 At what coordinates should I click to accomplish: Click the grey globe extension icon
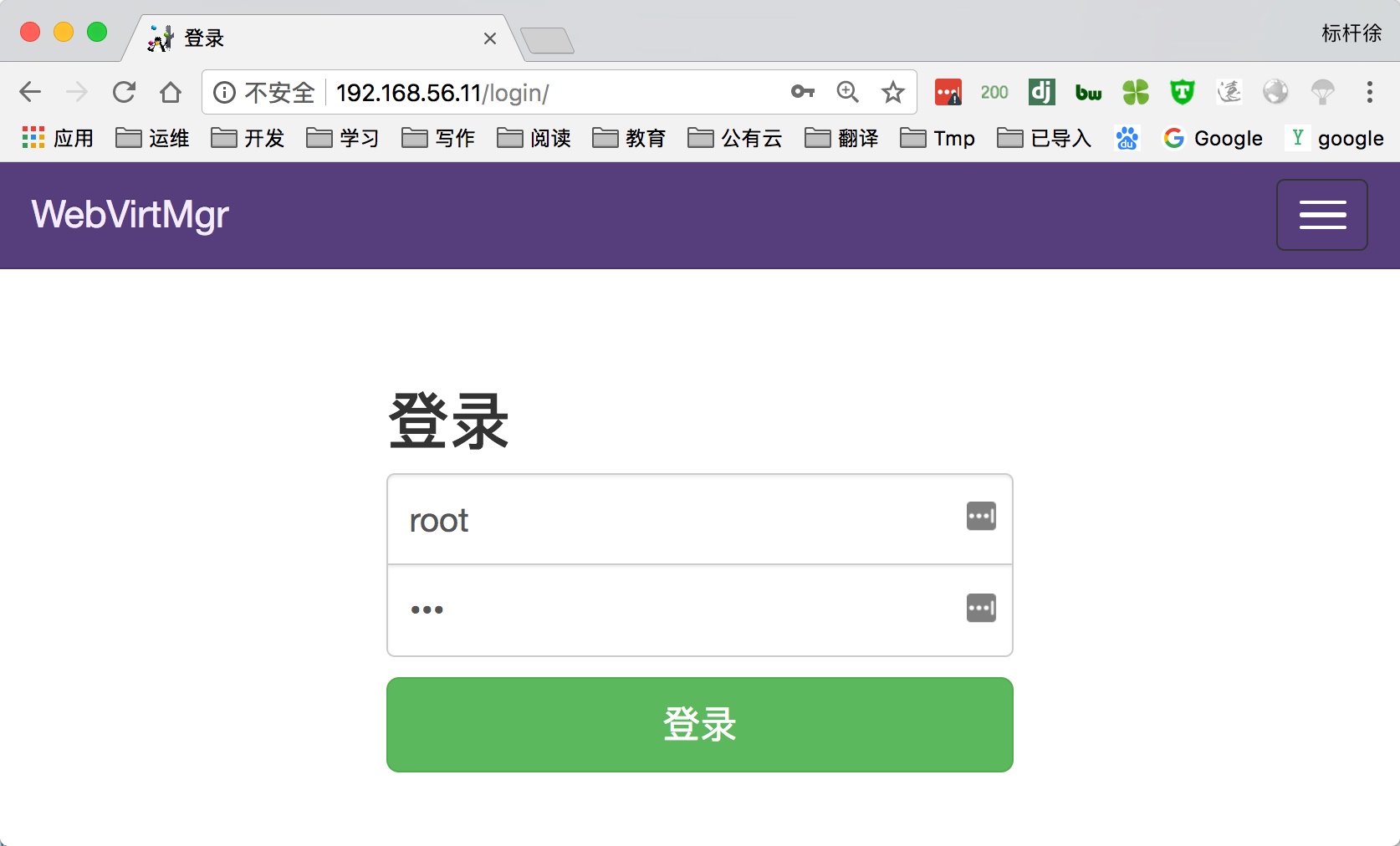tap(1276, 92)
